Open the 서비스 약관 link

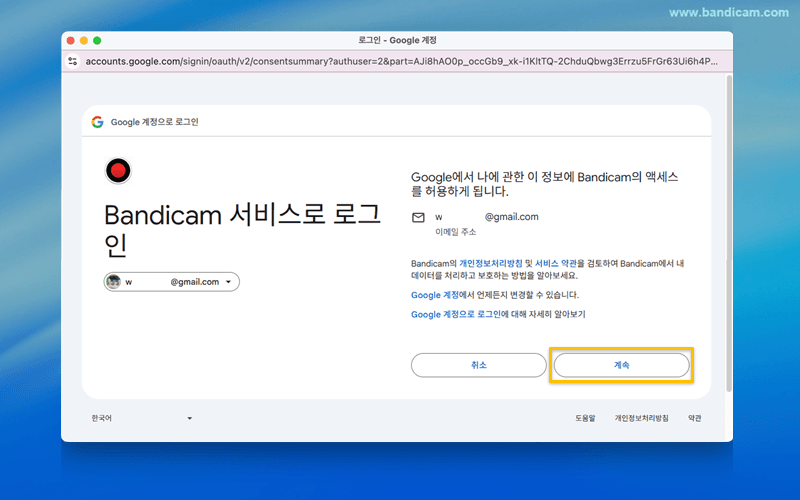tap(556, 263)
